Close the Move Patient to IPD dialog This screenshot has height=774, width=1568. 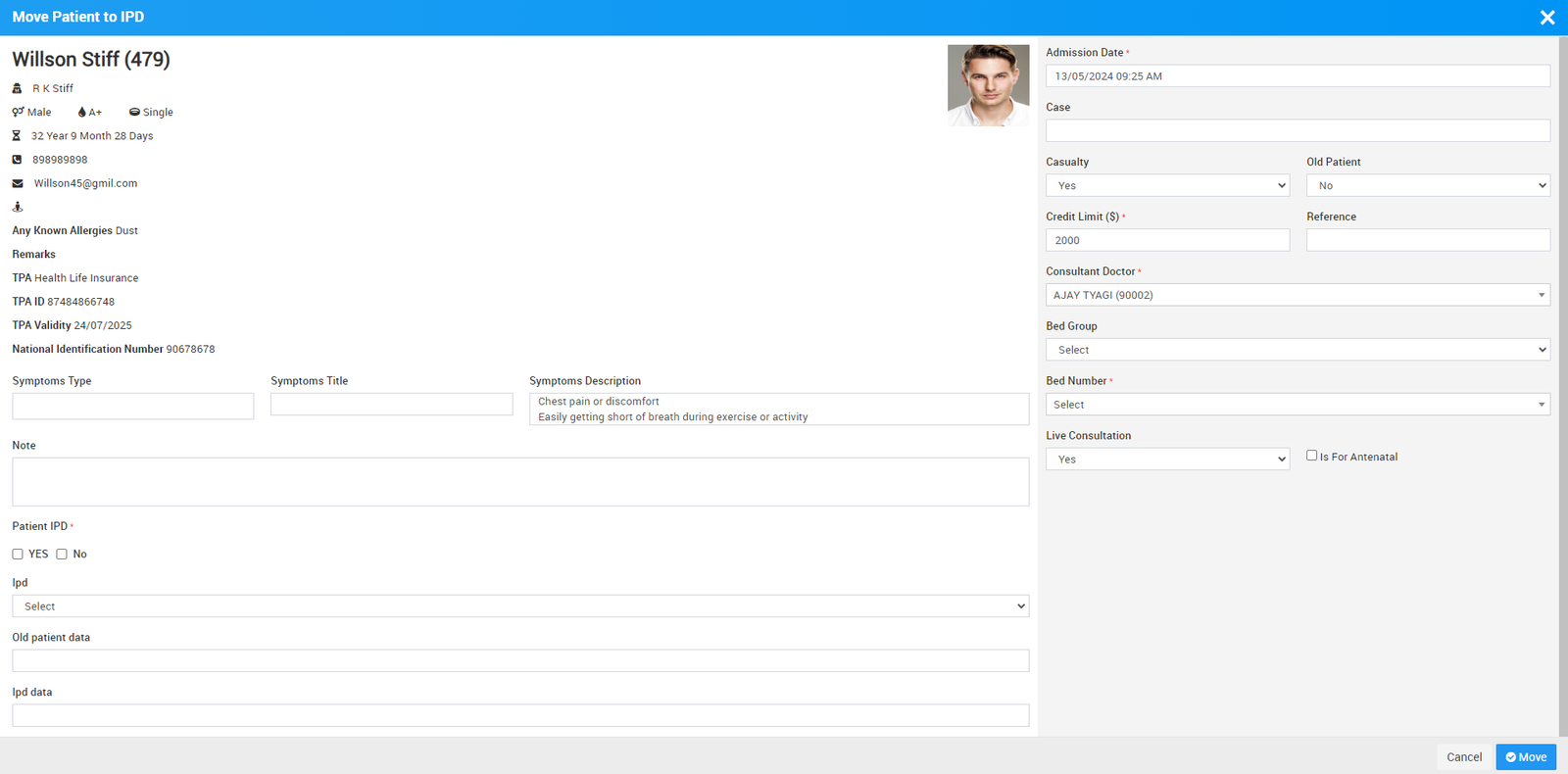click(x=1547, y=18)
